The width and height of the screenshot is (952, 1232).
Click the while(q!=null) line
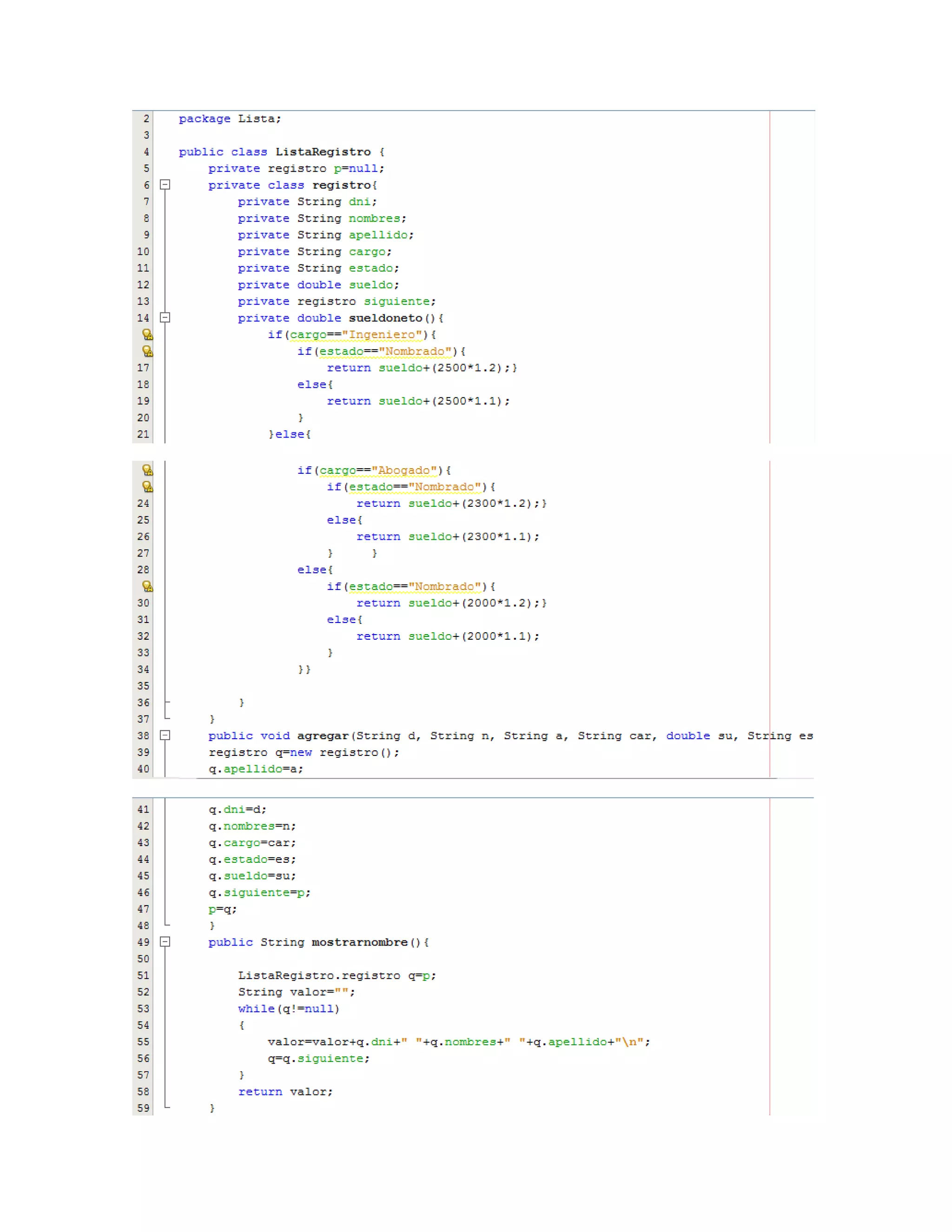(288, 1009)
